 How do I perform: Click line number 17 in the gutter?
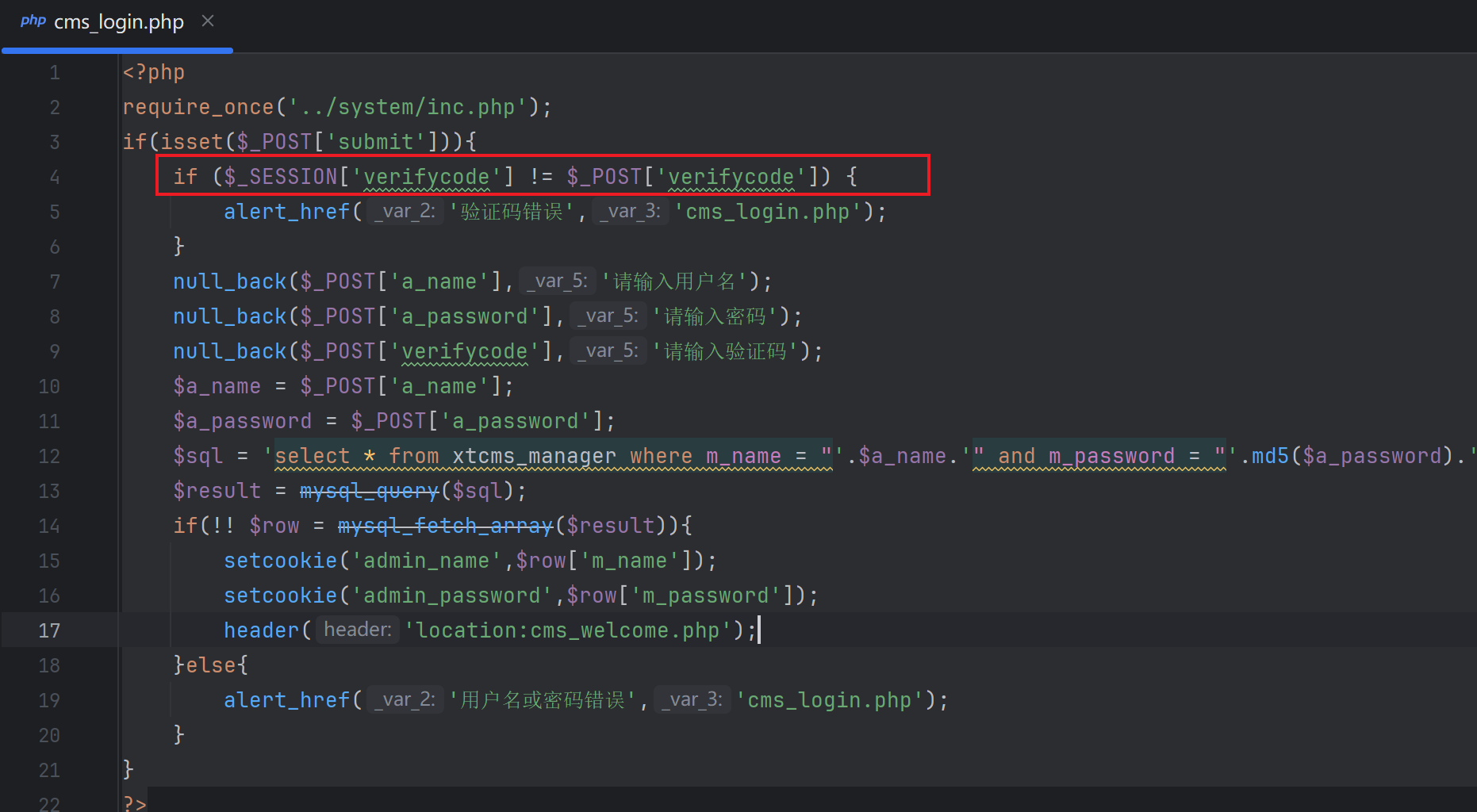point(49,630)
